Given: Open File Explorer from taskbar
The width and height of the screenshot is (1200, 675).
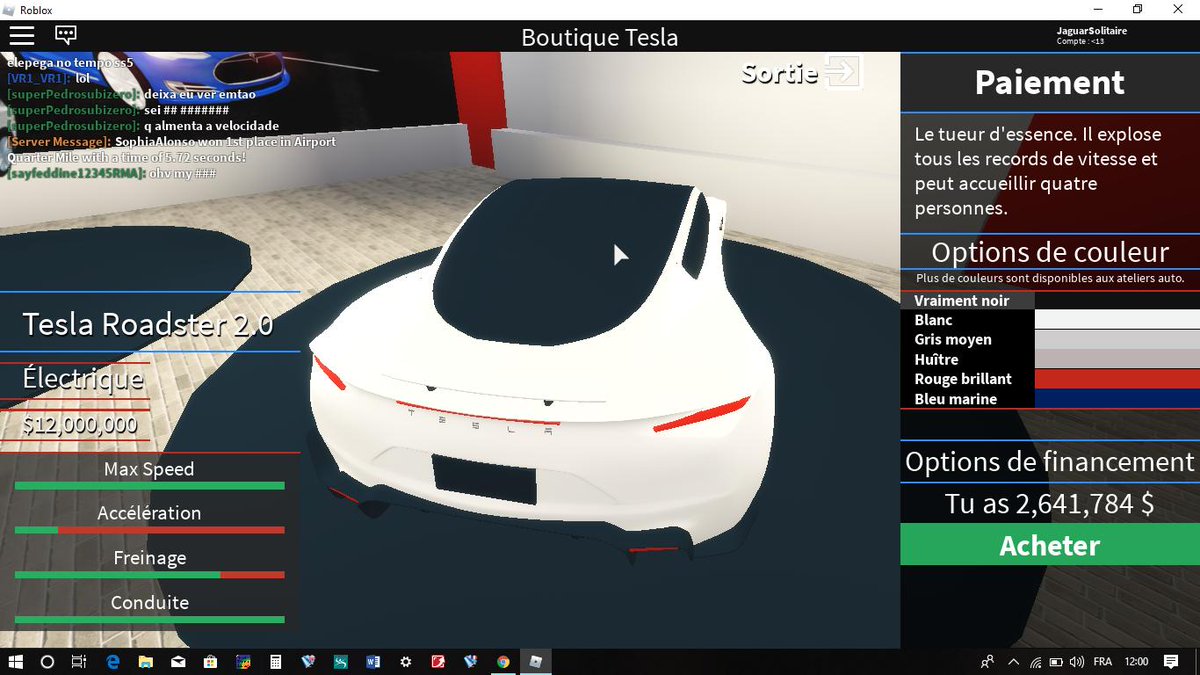Looking at the screenshot, I should [x=145, y=662].
